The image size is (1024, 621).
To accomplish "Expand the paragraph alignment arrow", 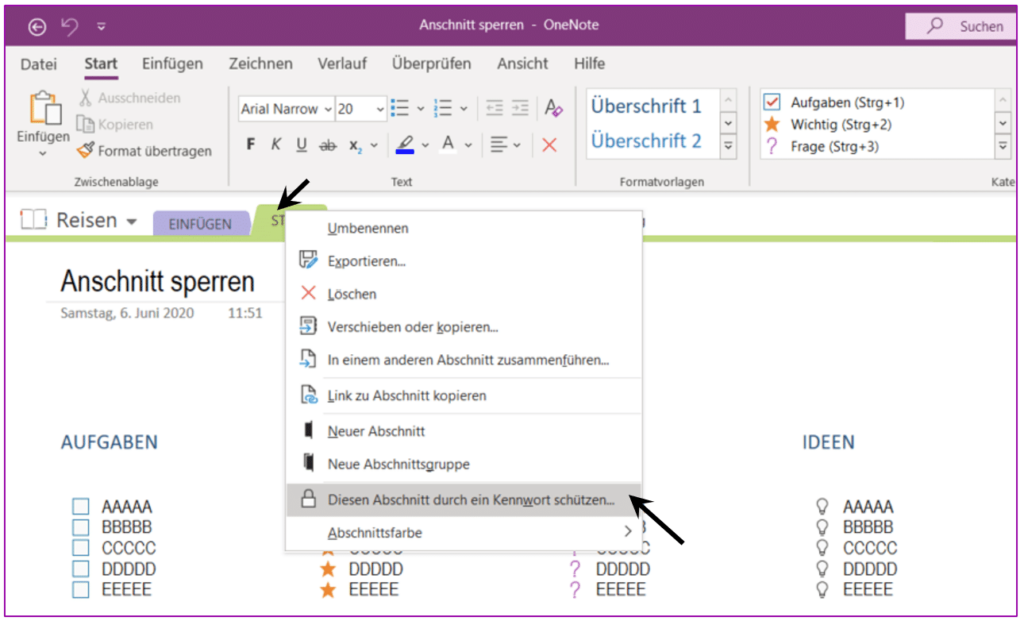I will 517,145.
